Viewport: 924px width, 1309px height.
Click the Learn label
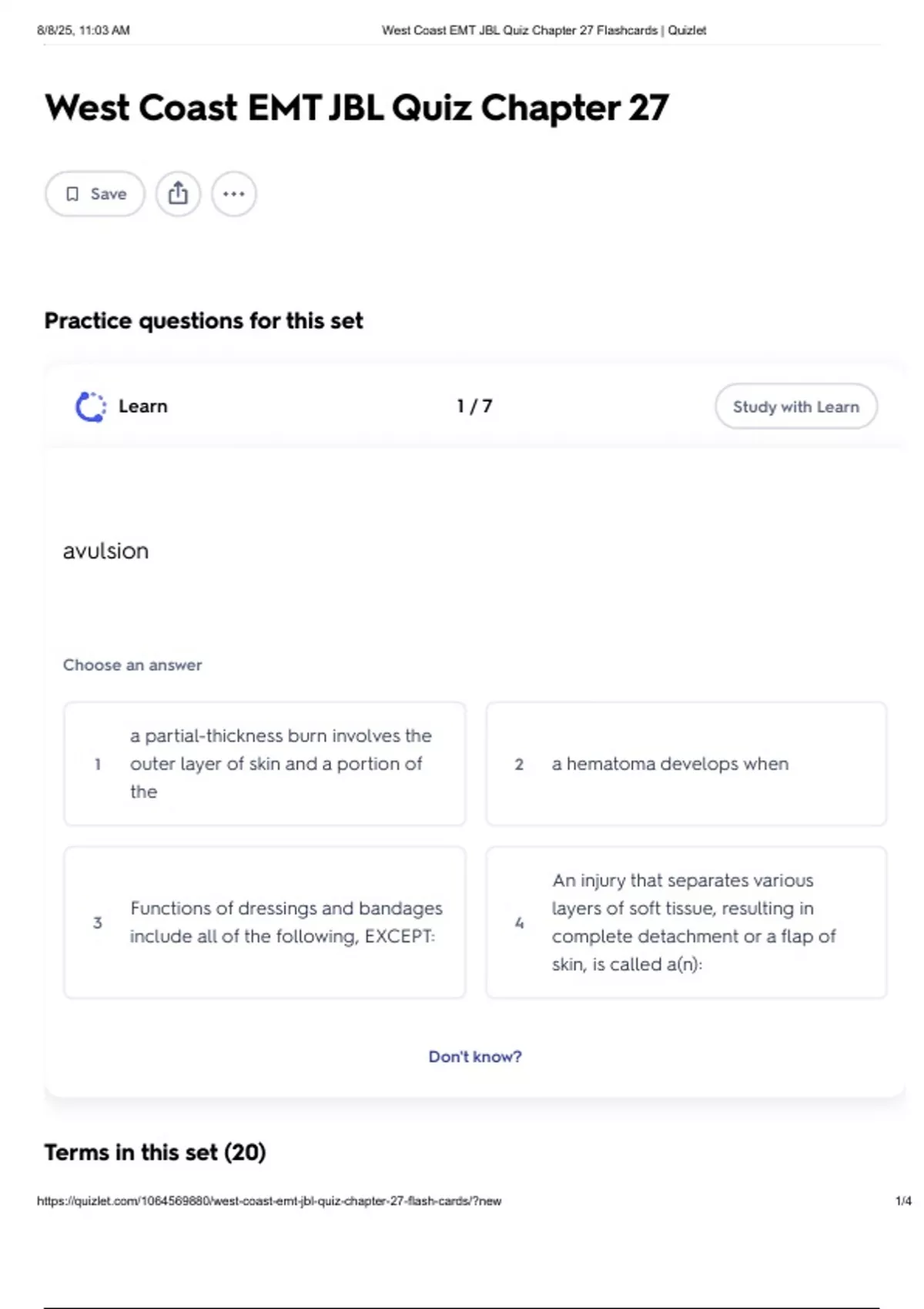143,407
